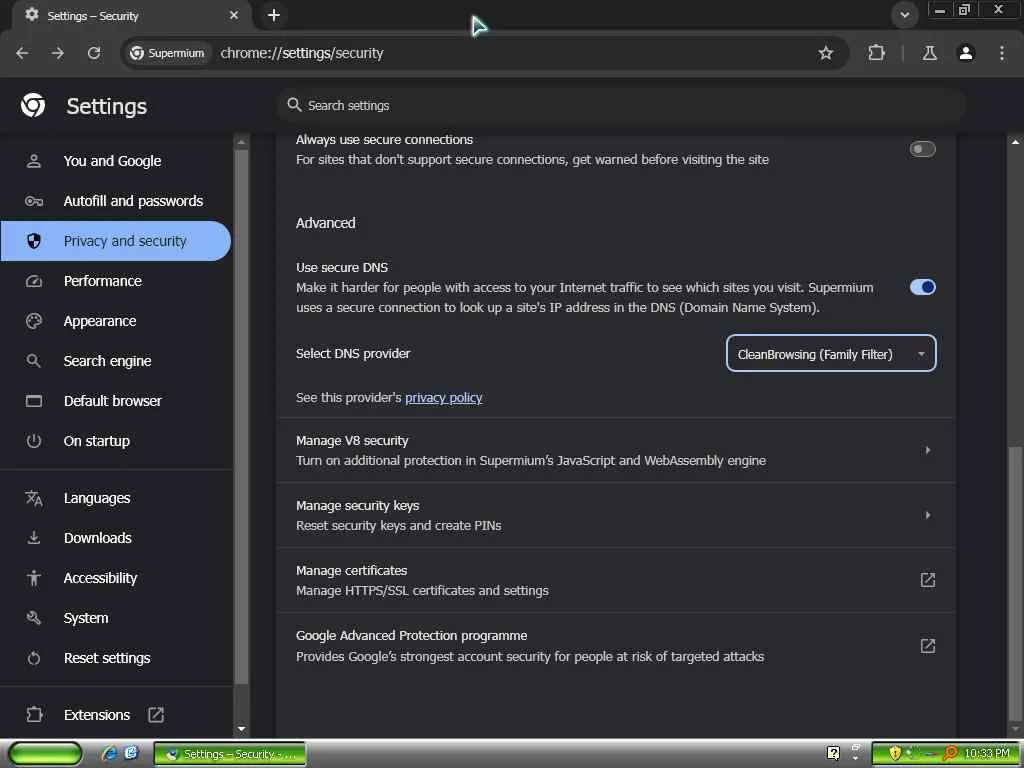Viewport: 1024px width, 768px height.
Task: Select Privacy and security in sidebar
Action: tap(116, 241)
